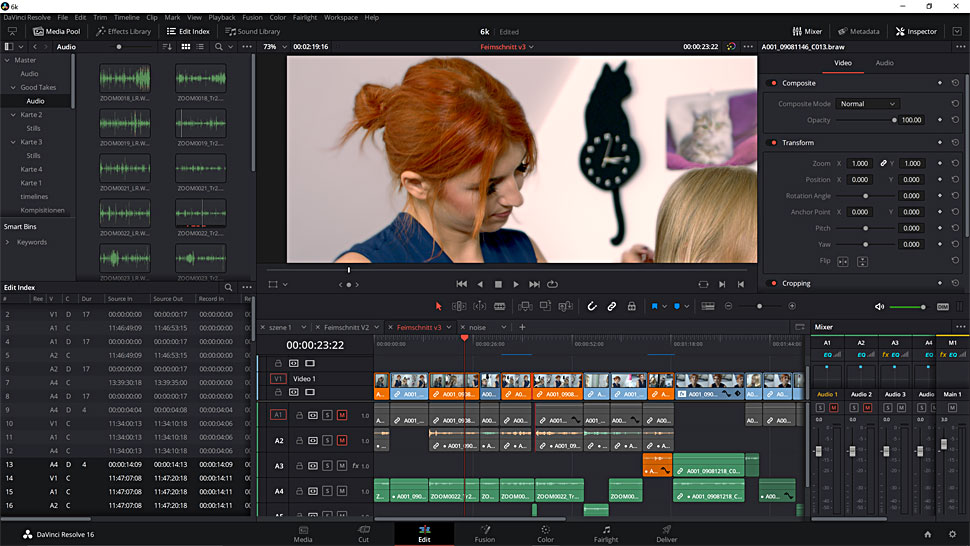Open the Fusion menu
970x546 pixels.
(250, 17)
